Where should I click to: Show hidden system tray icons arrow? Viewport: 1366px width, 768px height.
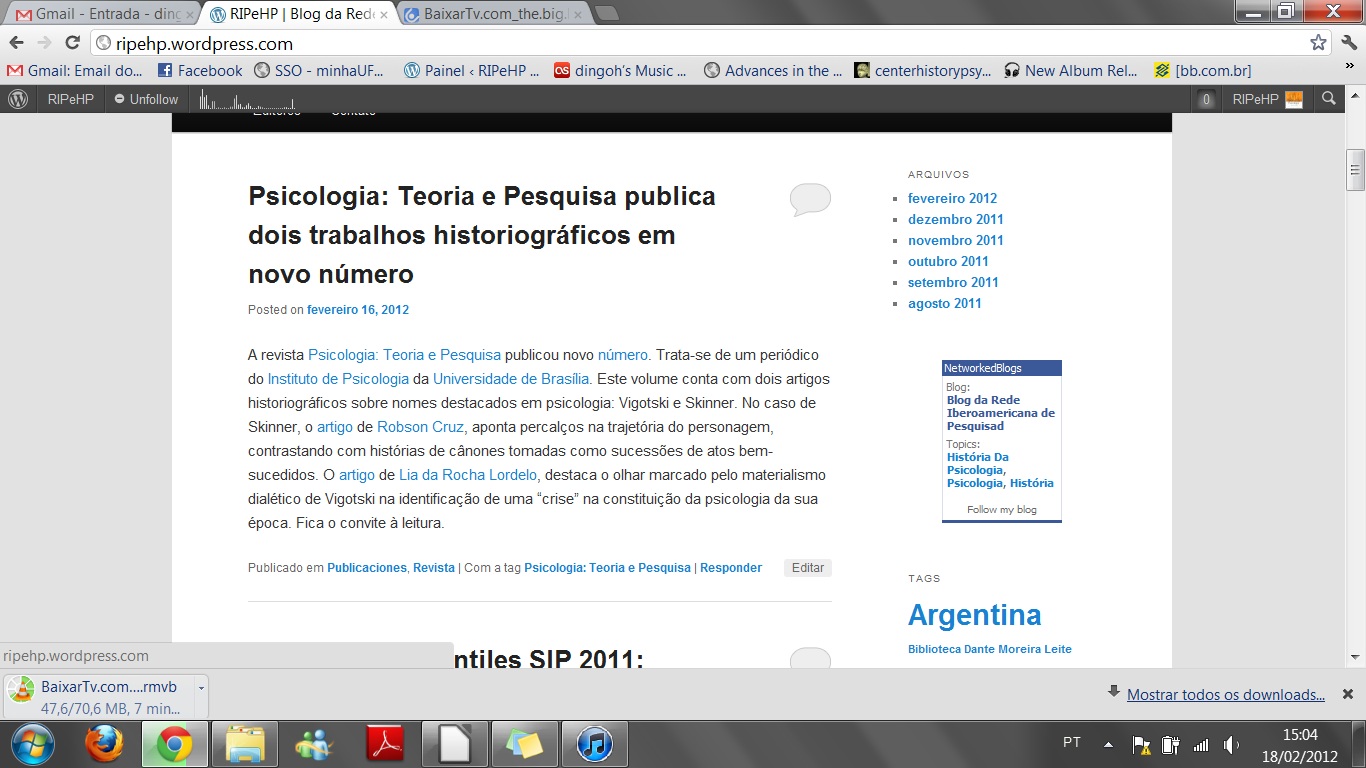1108,744
